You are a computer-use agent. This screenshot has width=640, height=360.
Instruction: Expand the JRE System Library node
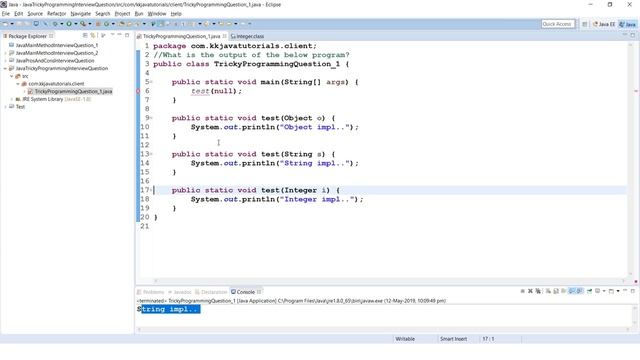(x=11, y=99)
